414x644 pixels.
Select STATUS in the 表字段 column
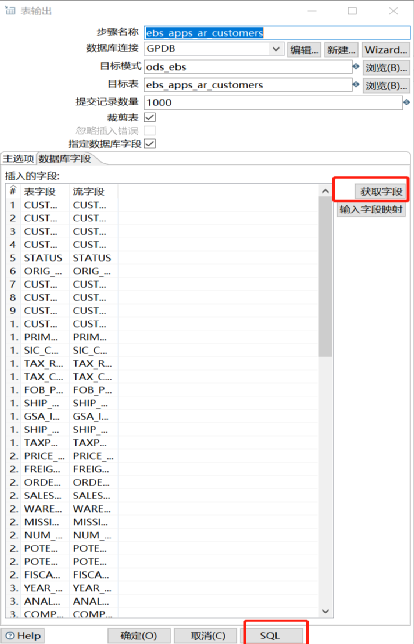click(x=43, y=258)
